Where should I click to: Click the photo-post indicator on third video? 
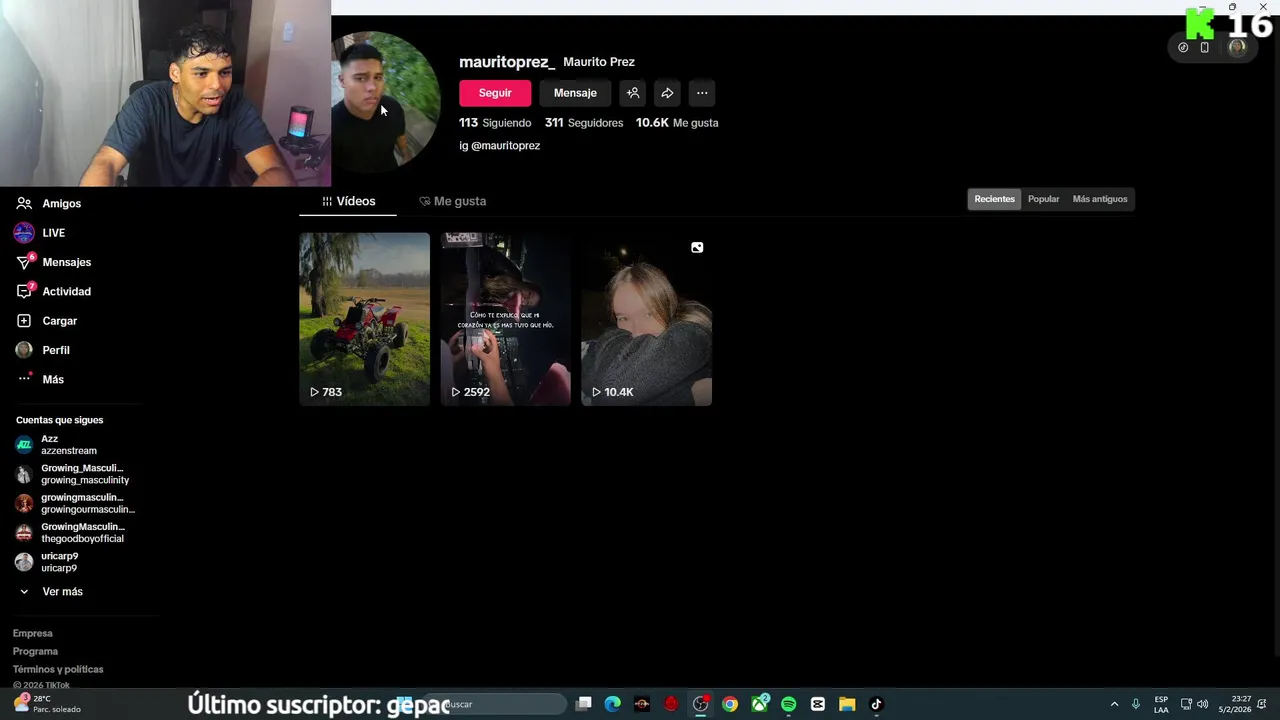click(x=697, y=247)
